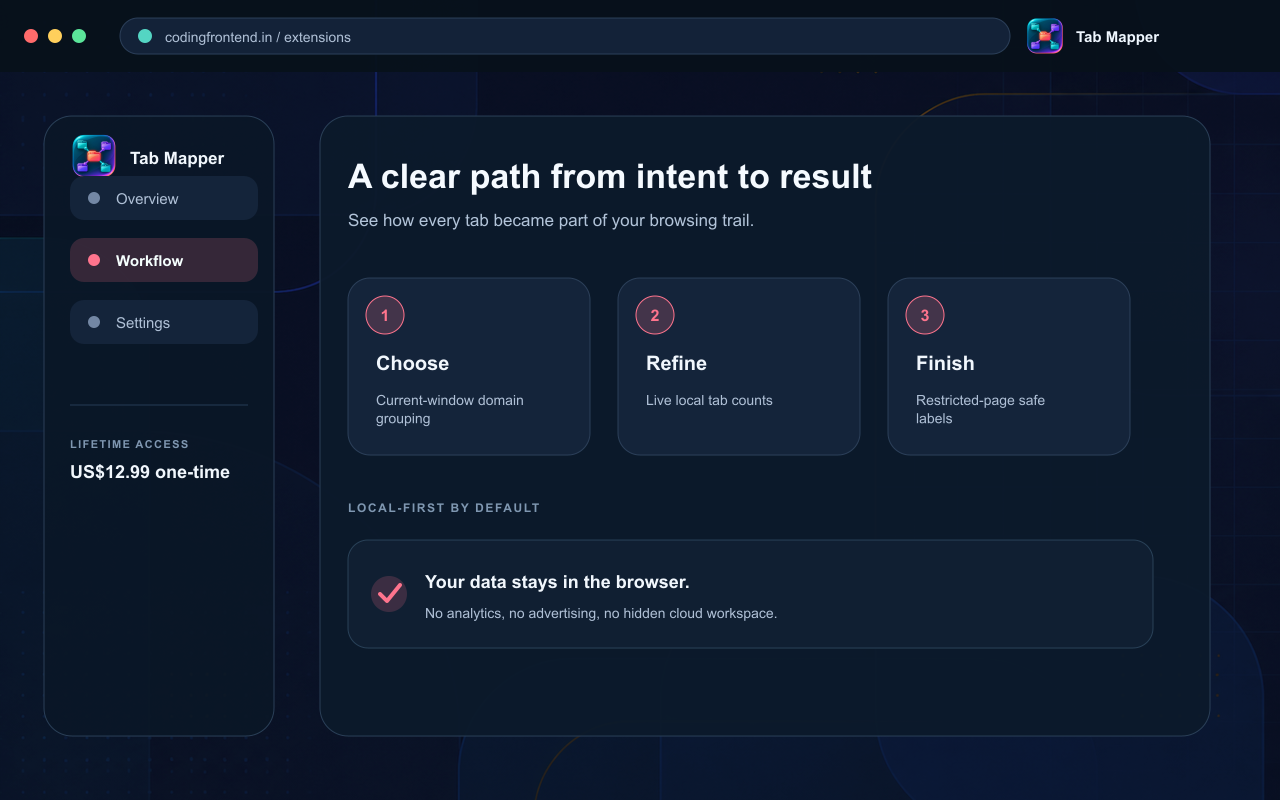
Task: Open the Settings tab
Action: coord(164,322)
